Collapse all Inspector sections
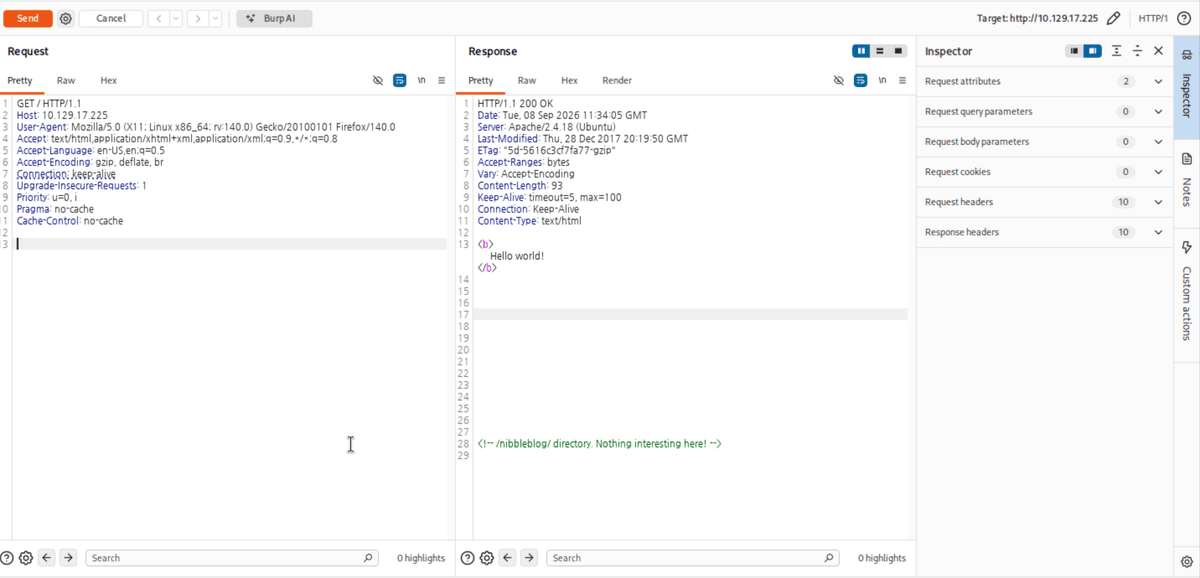The image size is (1200, 578). (x=1137, y=51)
